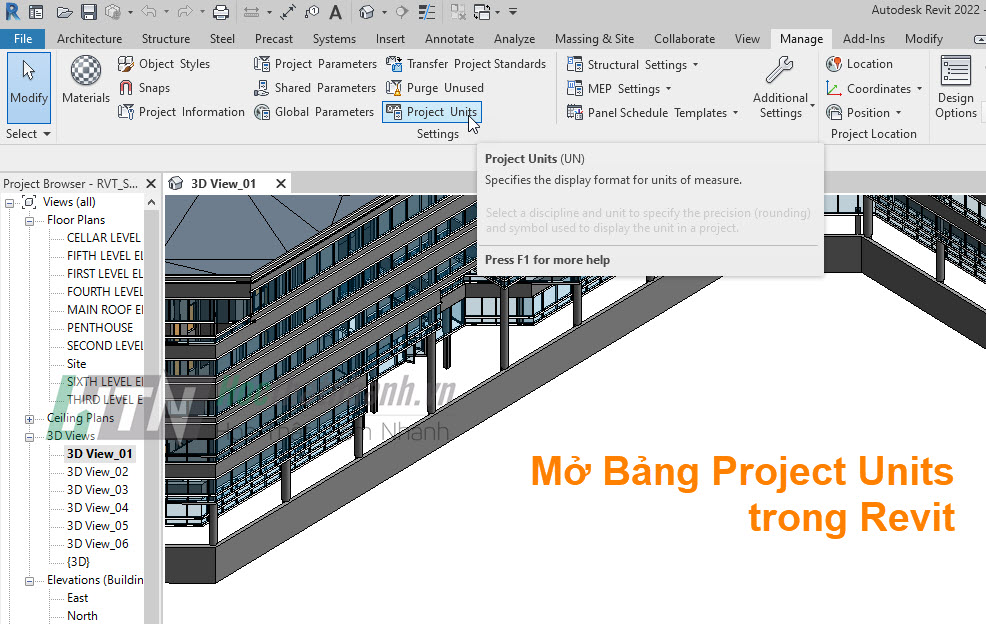The width and height of the screenshot is (986, 624).
Task: Switch to the Structure ribbon tab
Action: [166, 38]
